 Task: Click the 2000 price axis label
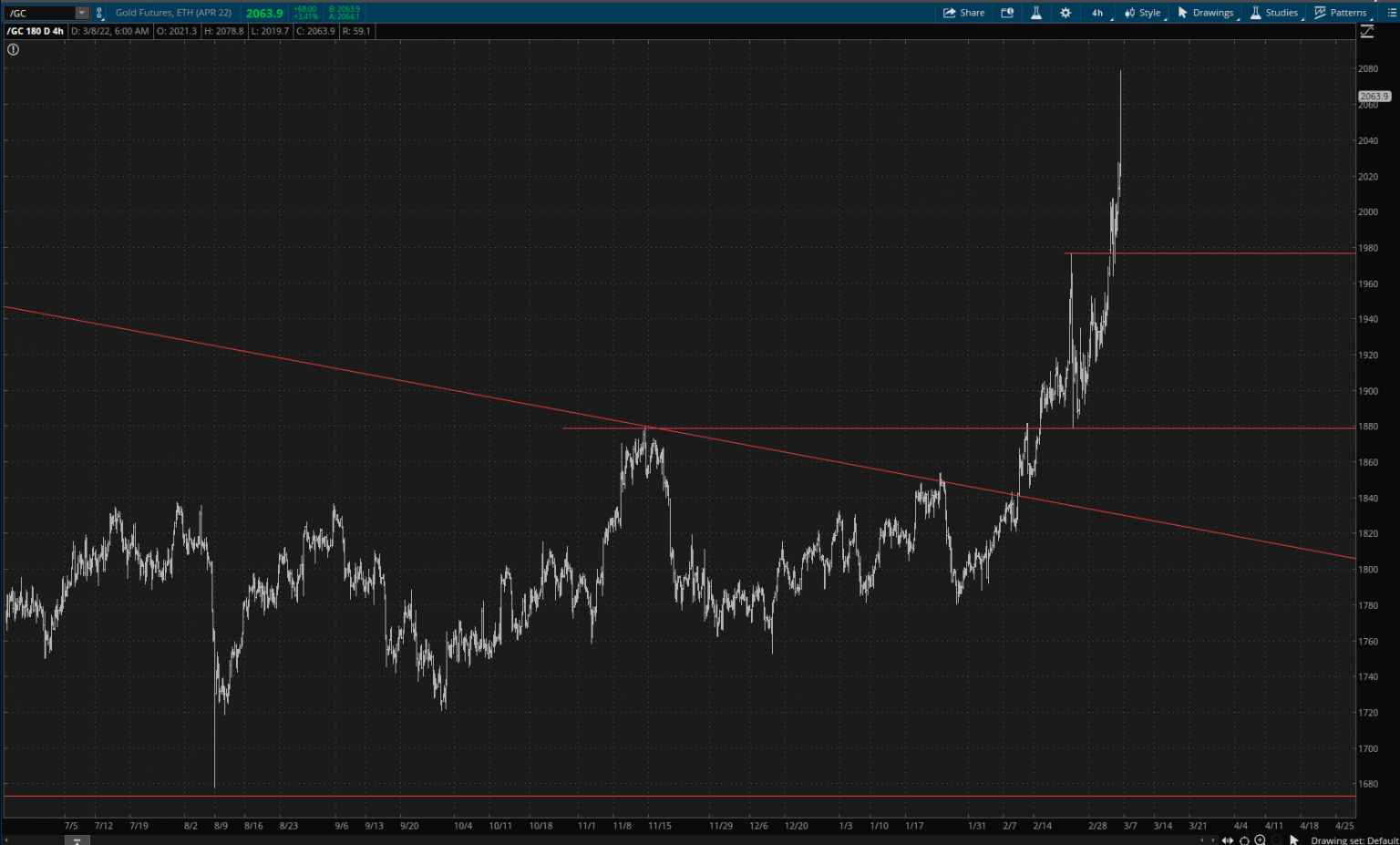[1368, 211]
